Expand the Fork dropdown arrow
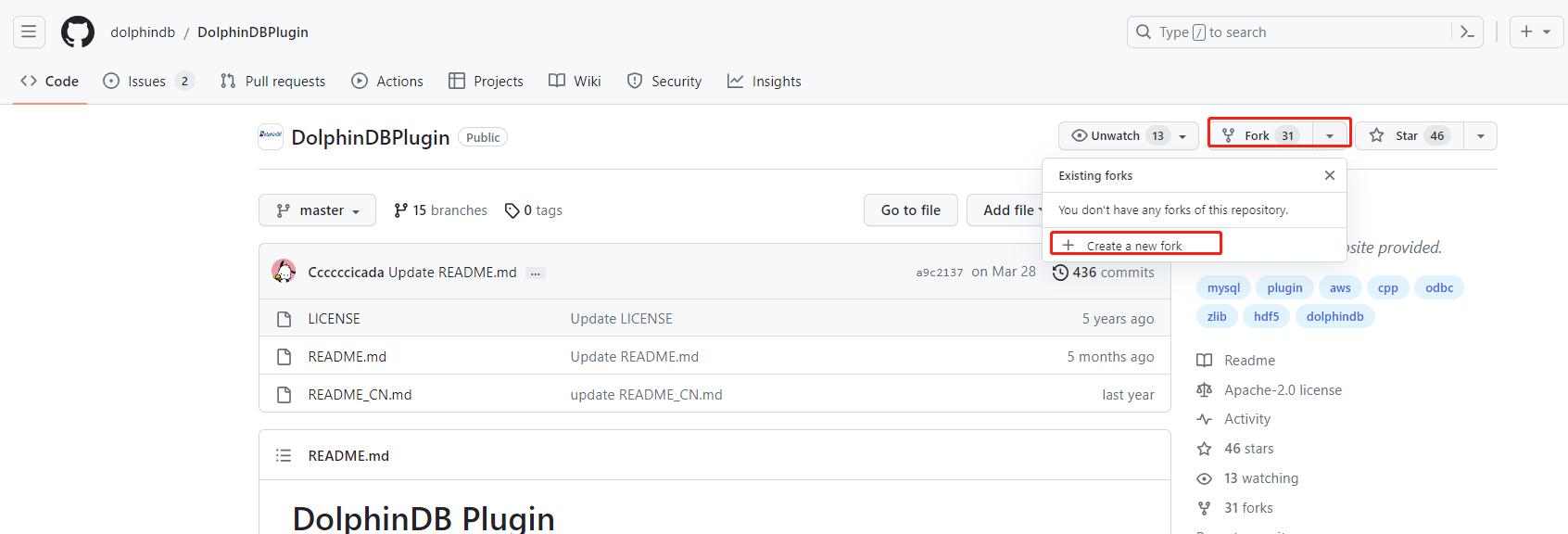The height and width of the screenshot is (534, 1568). pyautogui.click(x=1330, y=135)
